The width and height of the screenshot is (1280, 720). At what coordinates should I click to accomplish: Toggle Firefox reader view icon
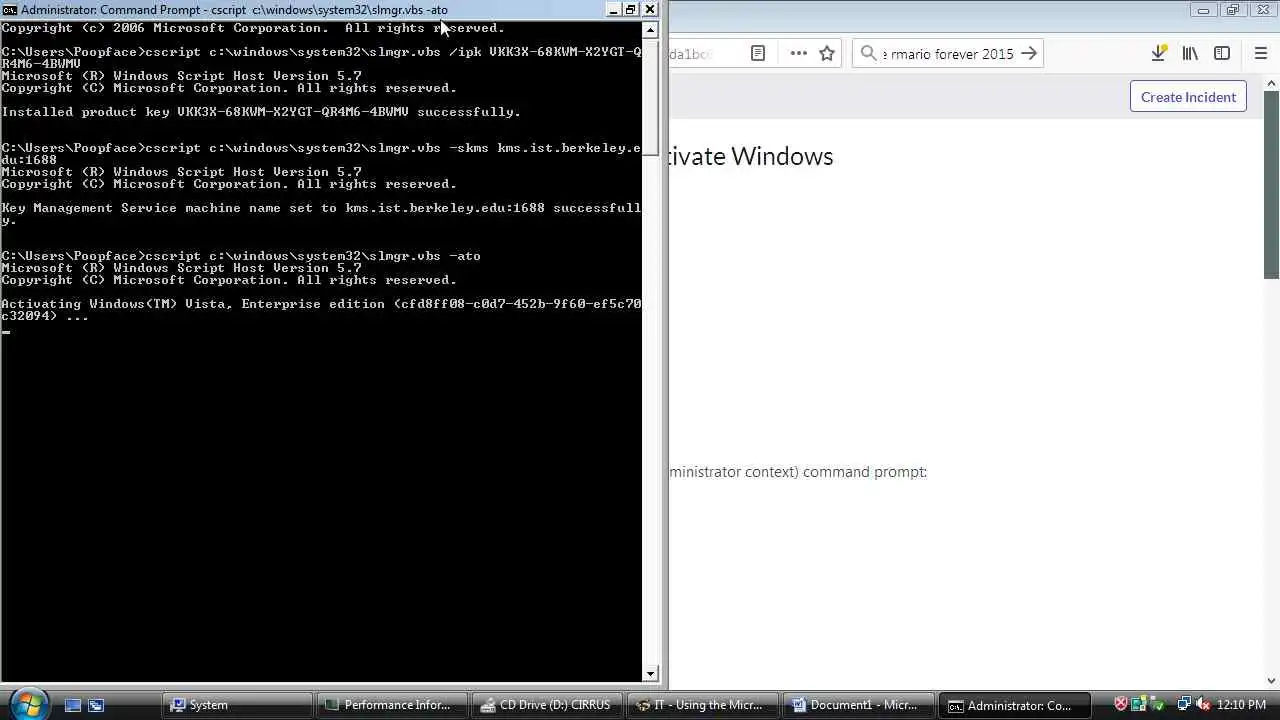(x=758, y=54)
